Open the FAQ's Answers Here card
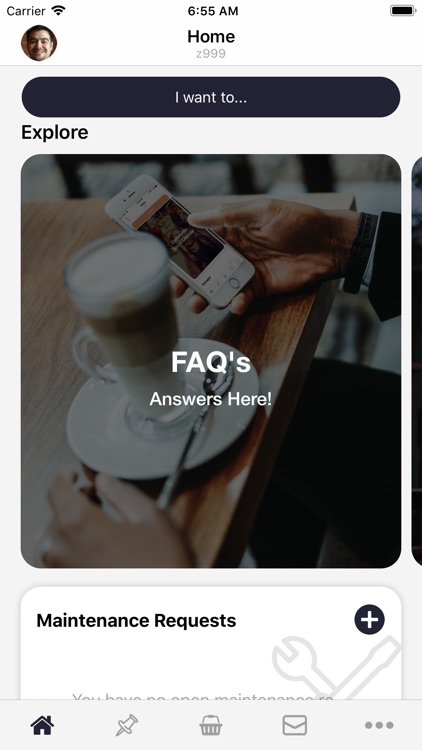Viewport: 422px width, 750px height. pos(211,361)
